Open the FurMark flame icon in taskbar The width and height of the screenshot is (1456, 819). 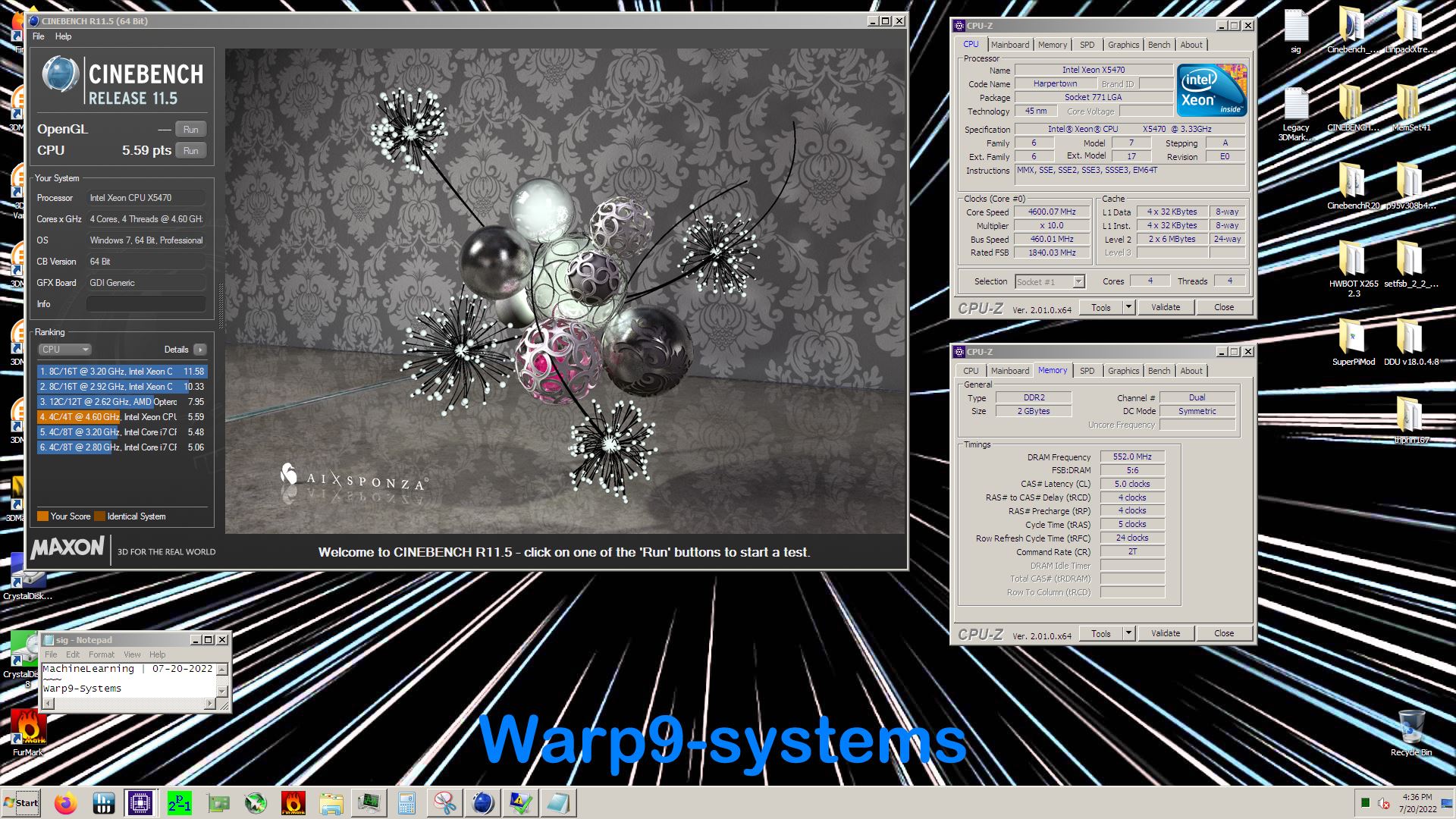pos(293,803)
